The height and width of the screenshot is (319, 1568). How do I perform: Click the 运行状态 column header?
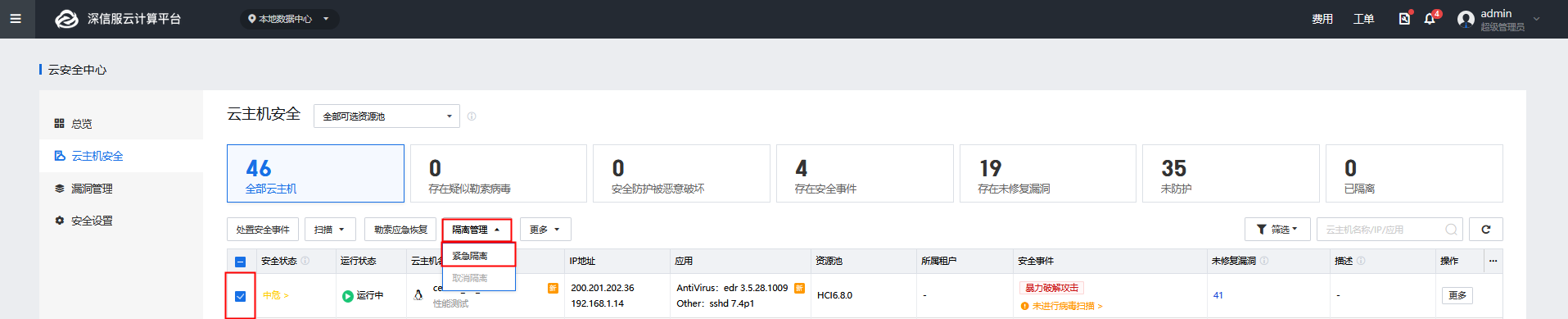click(358, 261)
